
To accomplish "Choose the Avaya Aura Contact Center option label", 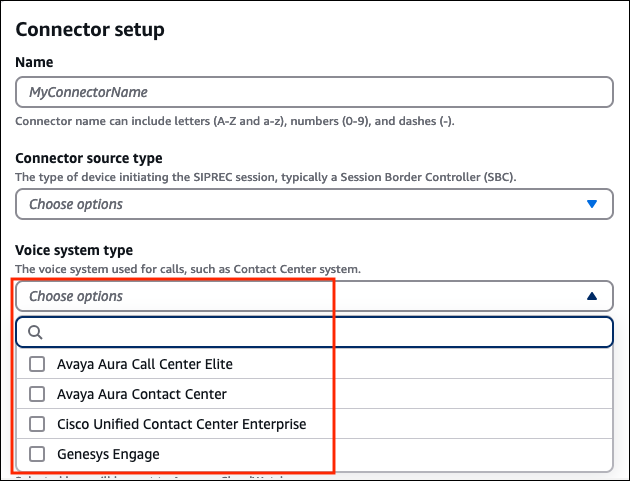I will pos(141,394).
